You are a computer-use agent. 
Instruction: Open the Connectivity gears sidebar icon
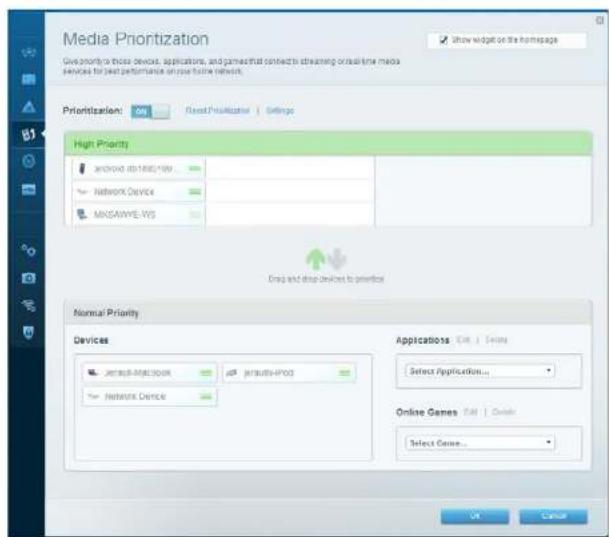pos(28,250)
